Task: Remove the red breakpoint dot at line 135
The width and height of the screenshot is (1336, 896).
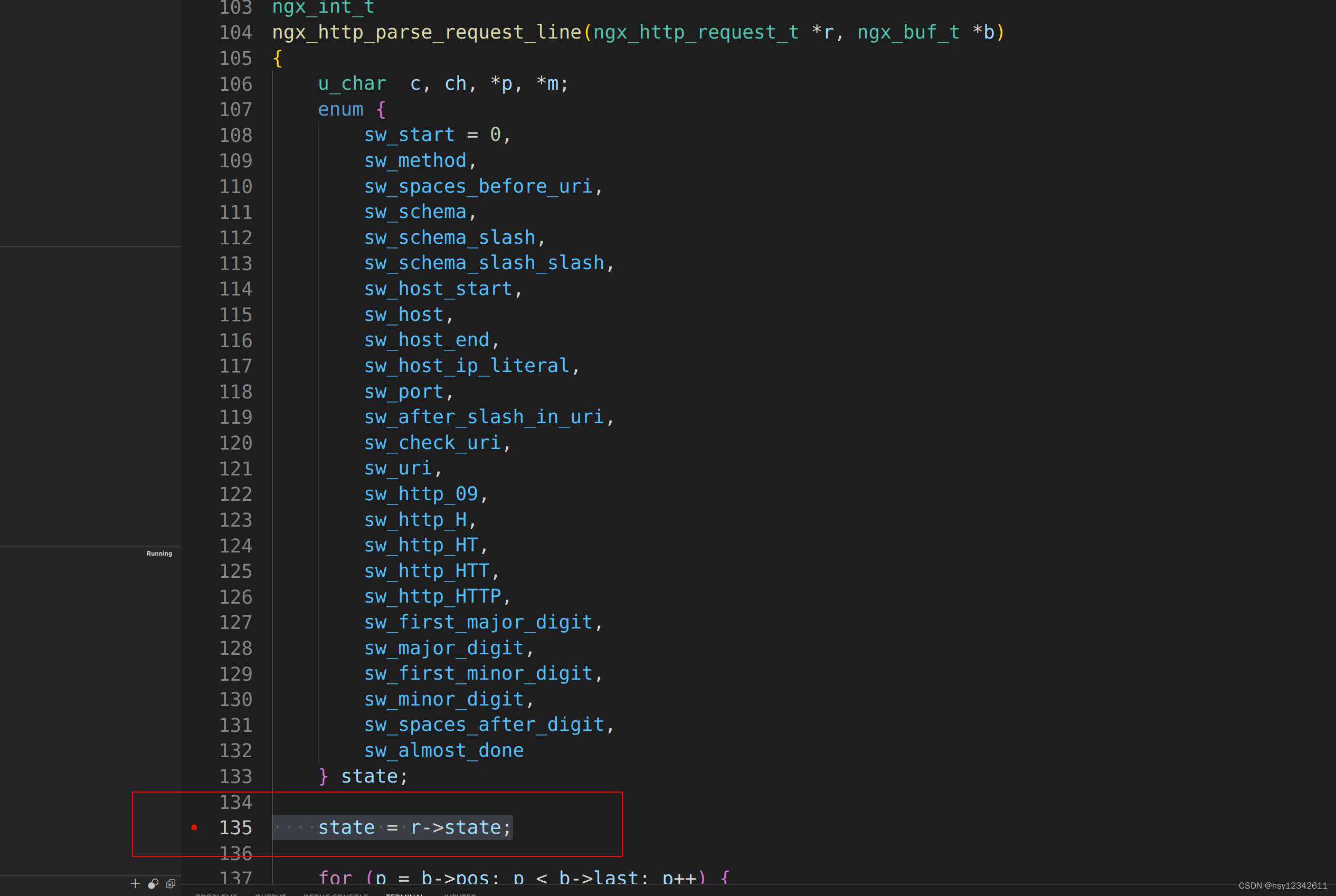Action: 194,827
